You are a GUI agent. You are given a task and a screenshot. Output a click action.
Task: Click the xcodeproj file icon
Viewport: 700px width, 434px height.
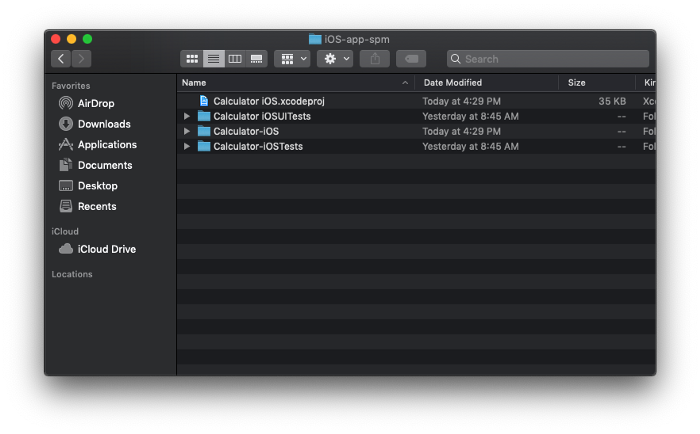[204, 101]
